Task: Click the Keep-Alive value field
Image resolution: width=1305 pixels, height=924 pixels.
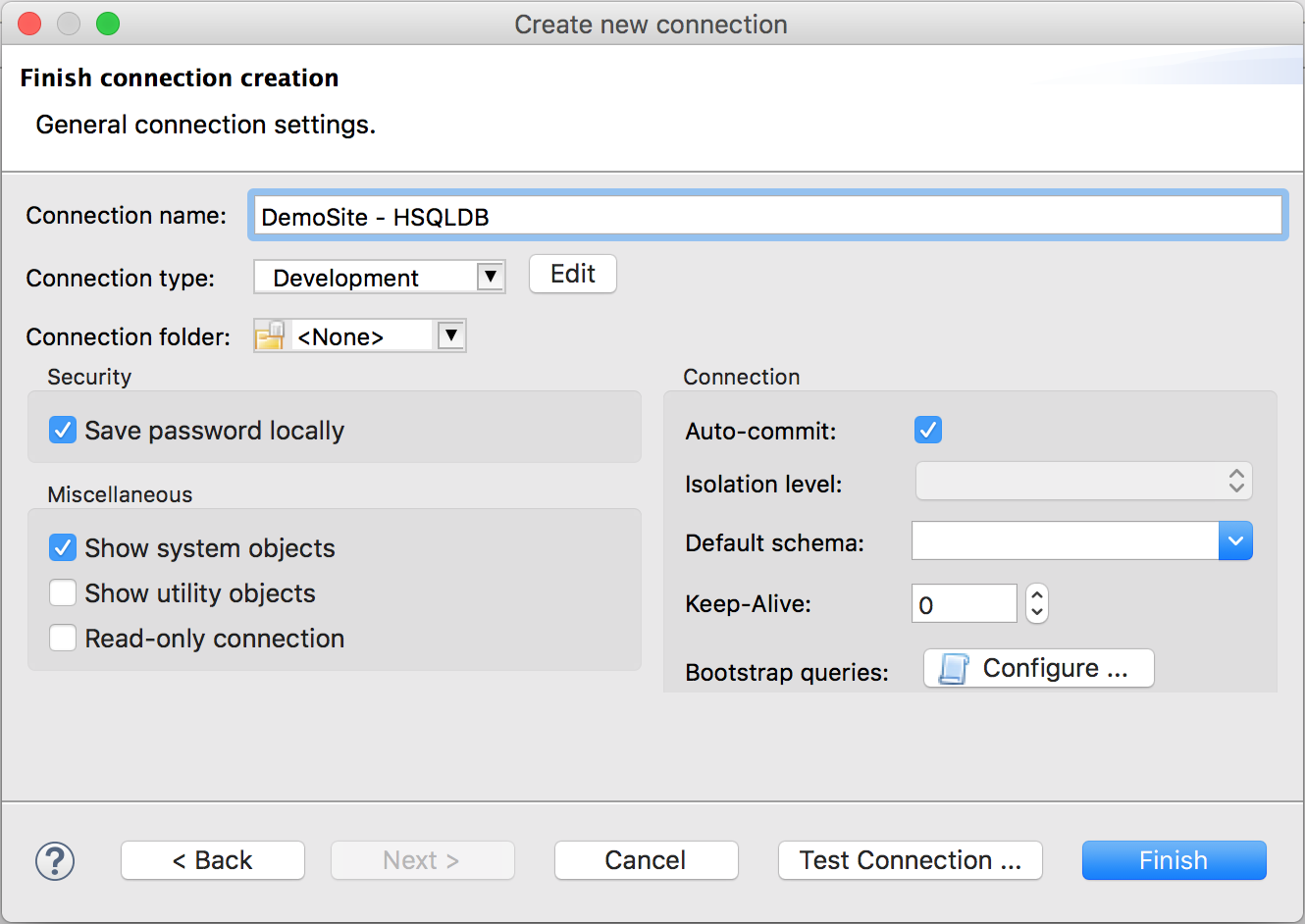Action: click(x=964, y=604)
